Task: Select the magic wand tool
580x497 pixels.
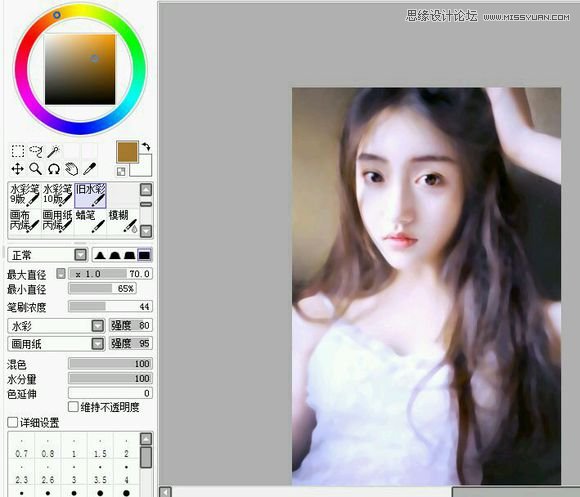Action: click(x=54, y=151)
